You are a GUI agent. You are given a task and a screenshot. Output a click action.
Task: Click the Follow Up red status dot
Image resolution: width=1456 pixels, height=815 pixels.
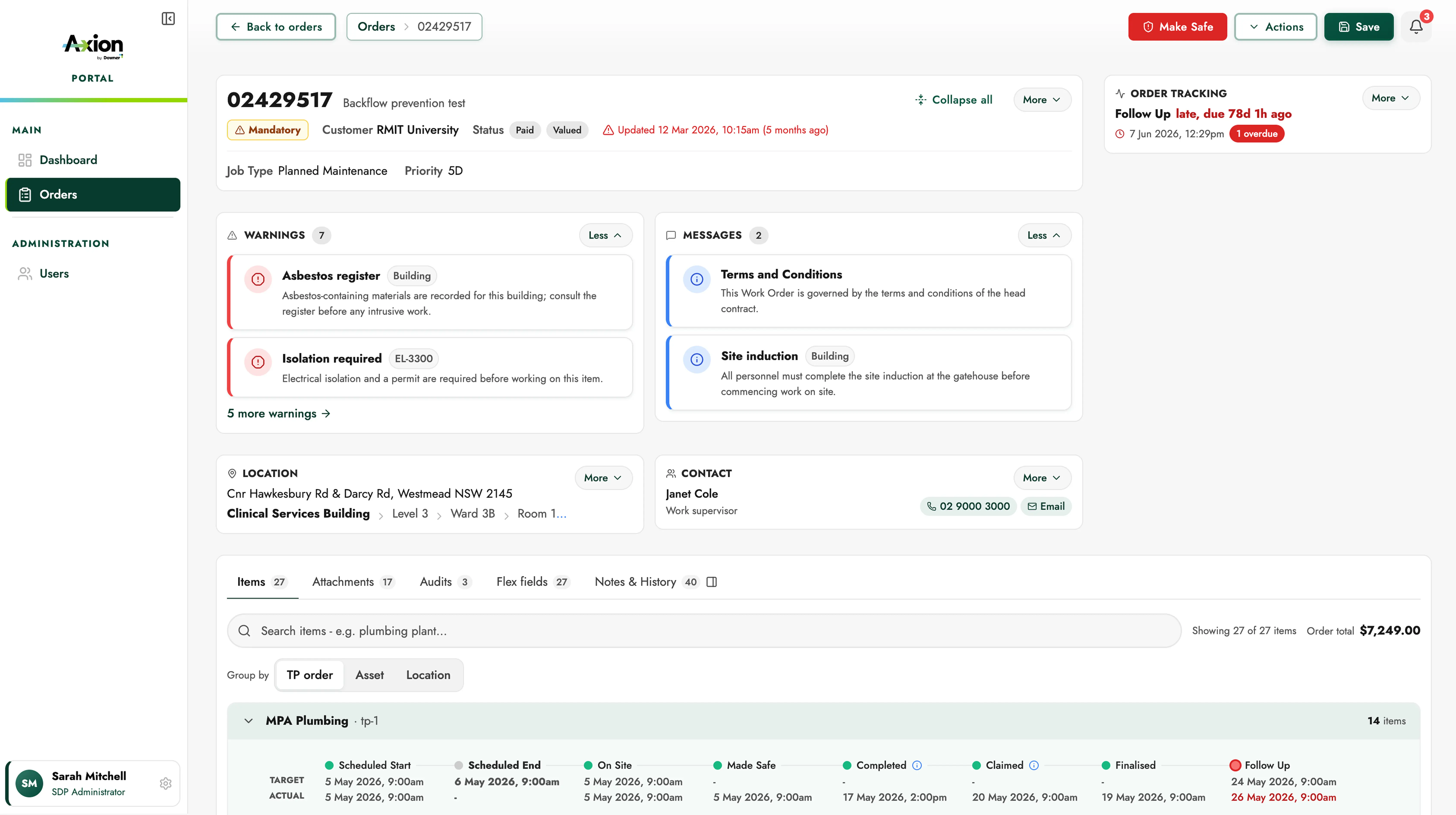tap(1235, 765)
